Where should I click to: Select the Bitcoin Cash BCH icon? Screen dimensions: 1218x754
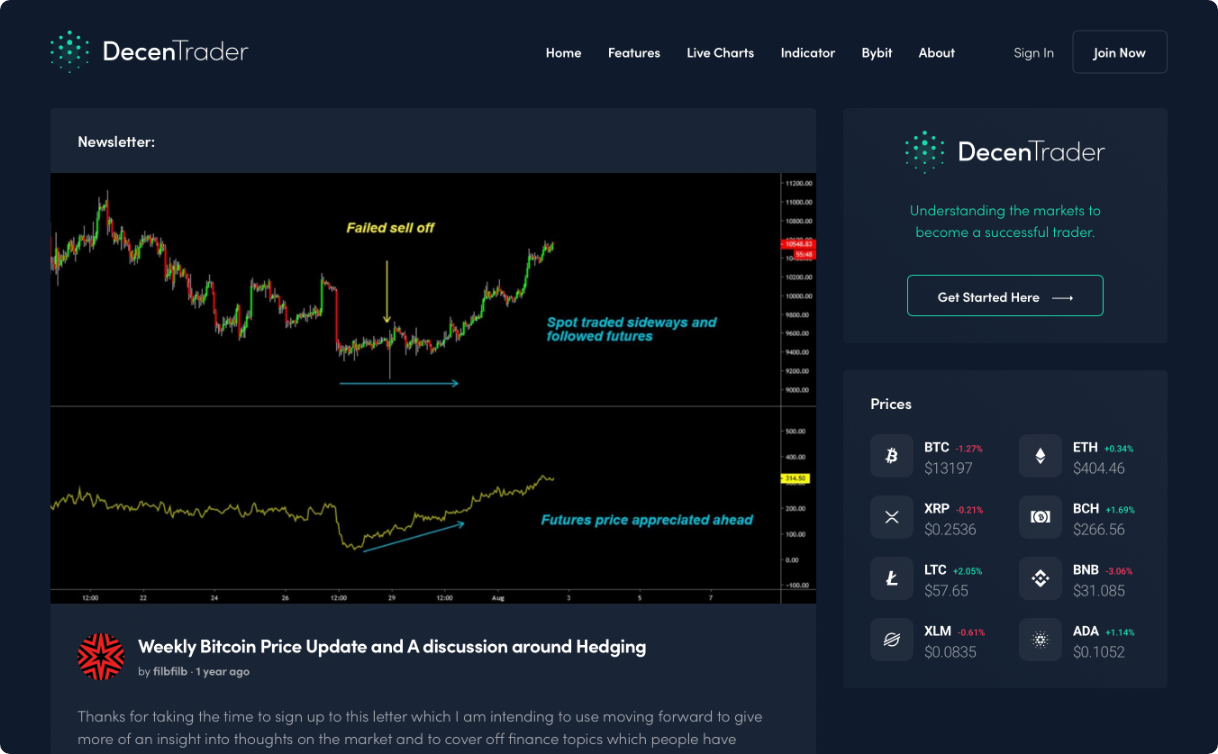[x=1040, y=517]
